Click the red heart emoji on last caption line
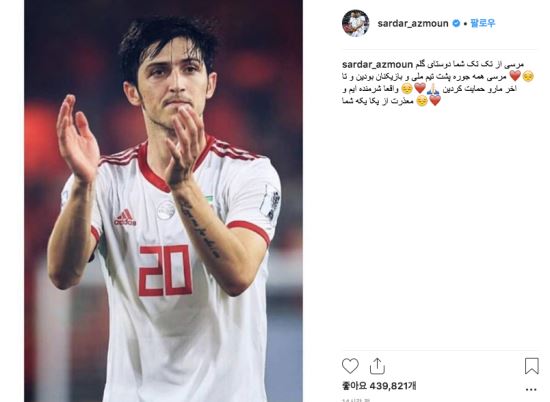The width and height of the screenshot is (550, 402). [435, 100]
